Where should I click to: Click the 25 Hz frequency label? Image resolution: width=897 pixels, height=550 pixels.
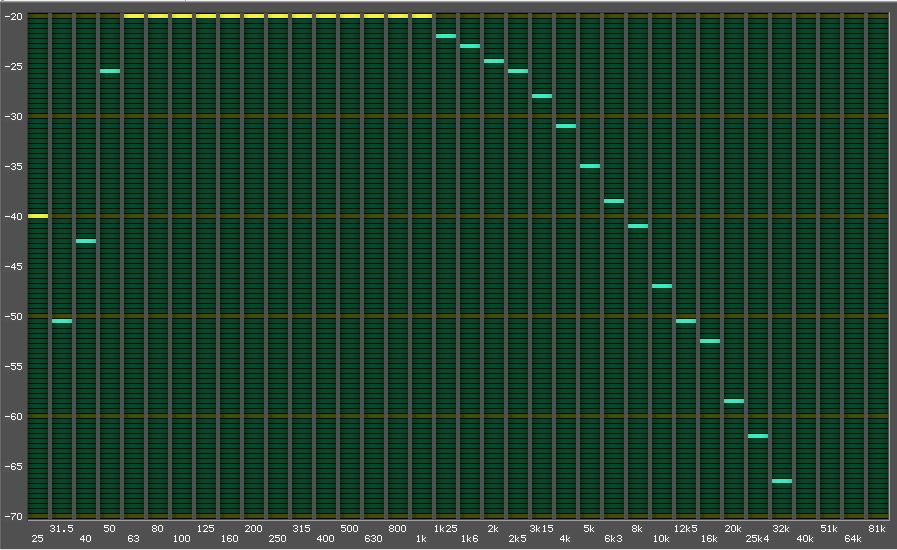click(38, 539)
